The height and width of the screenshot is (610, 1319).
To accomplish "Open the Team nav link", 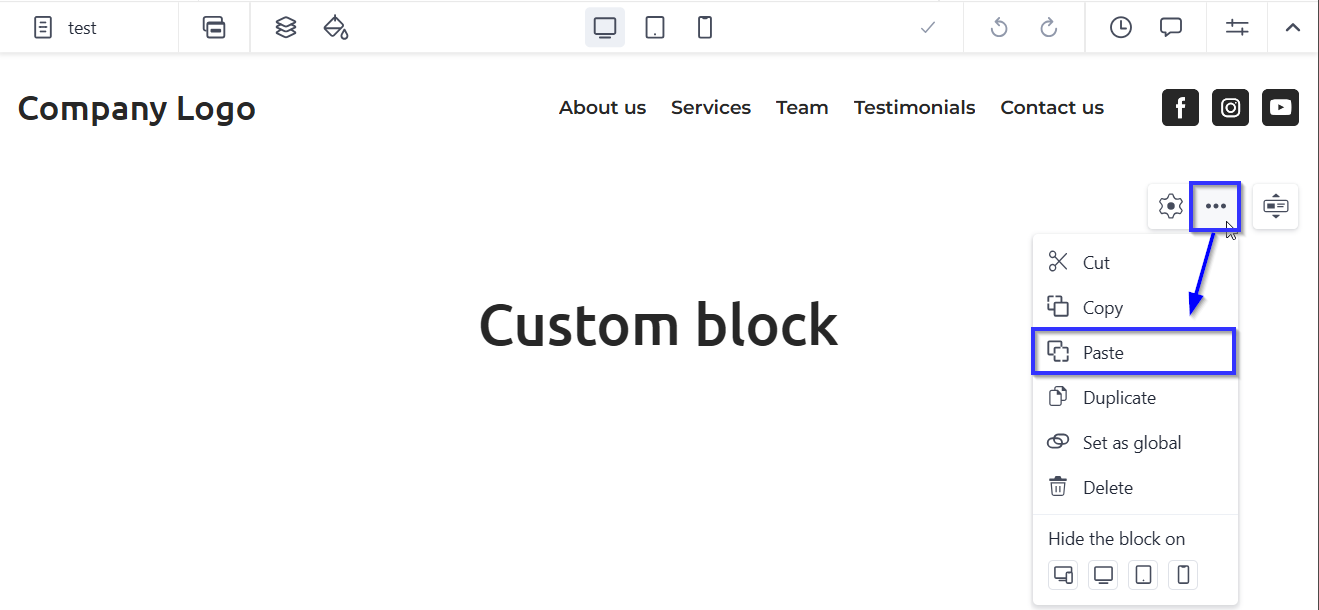I will (802, 107).
